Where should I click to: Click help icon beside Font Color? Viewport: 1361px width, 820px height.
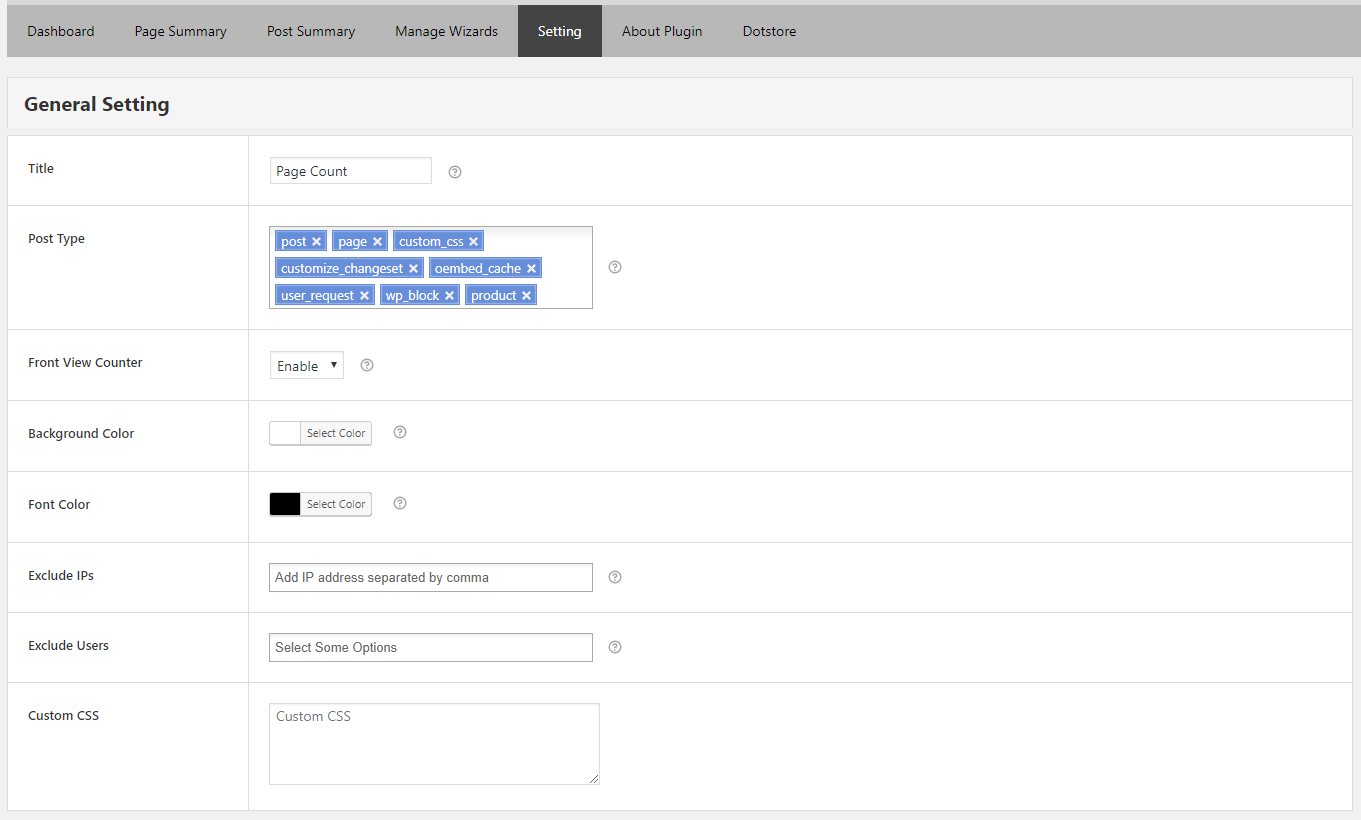(x=400, y=503)
